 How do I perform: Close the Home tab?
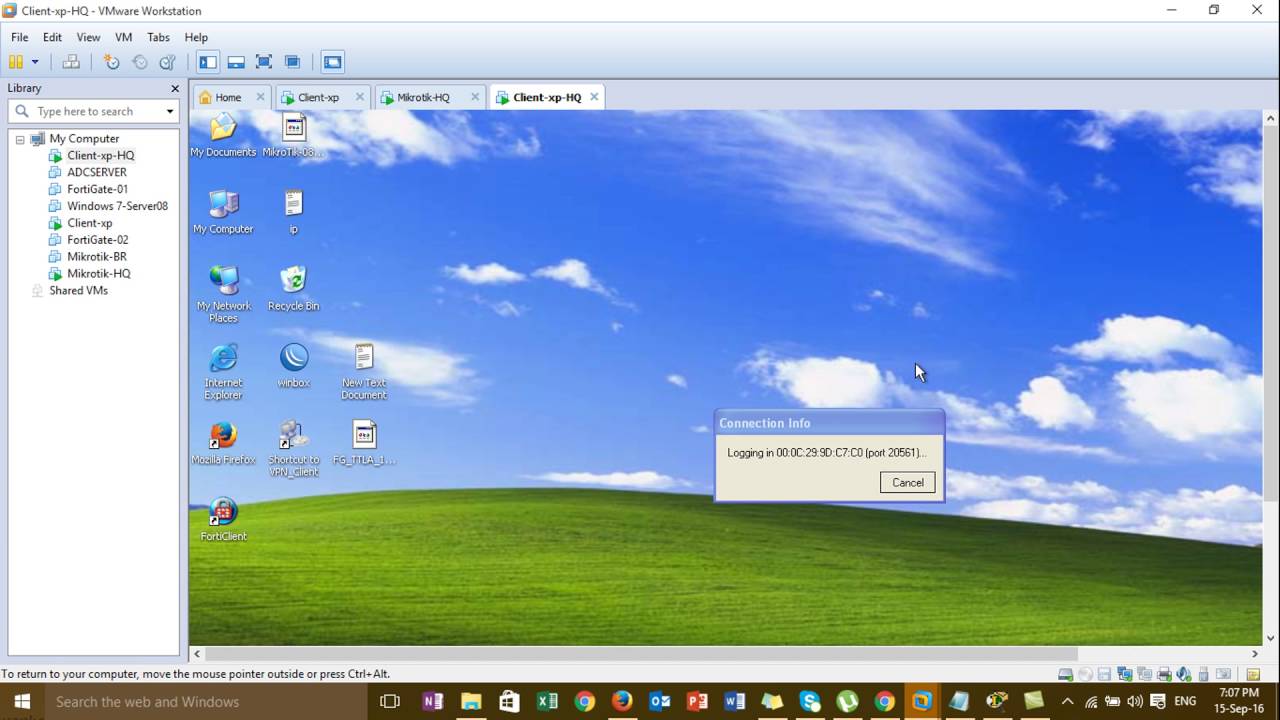click(x=260, y=97)
